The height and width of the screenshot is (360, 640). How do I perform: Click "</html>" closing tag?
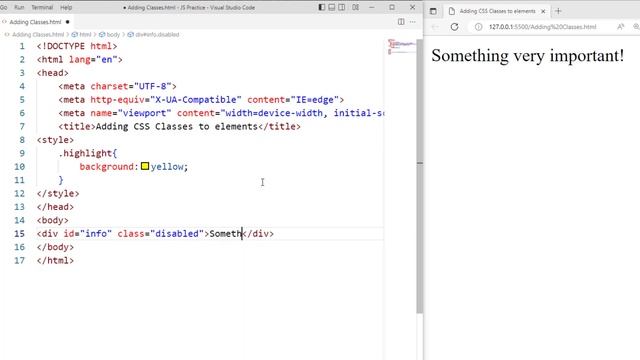click(x=55, y=260)
